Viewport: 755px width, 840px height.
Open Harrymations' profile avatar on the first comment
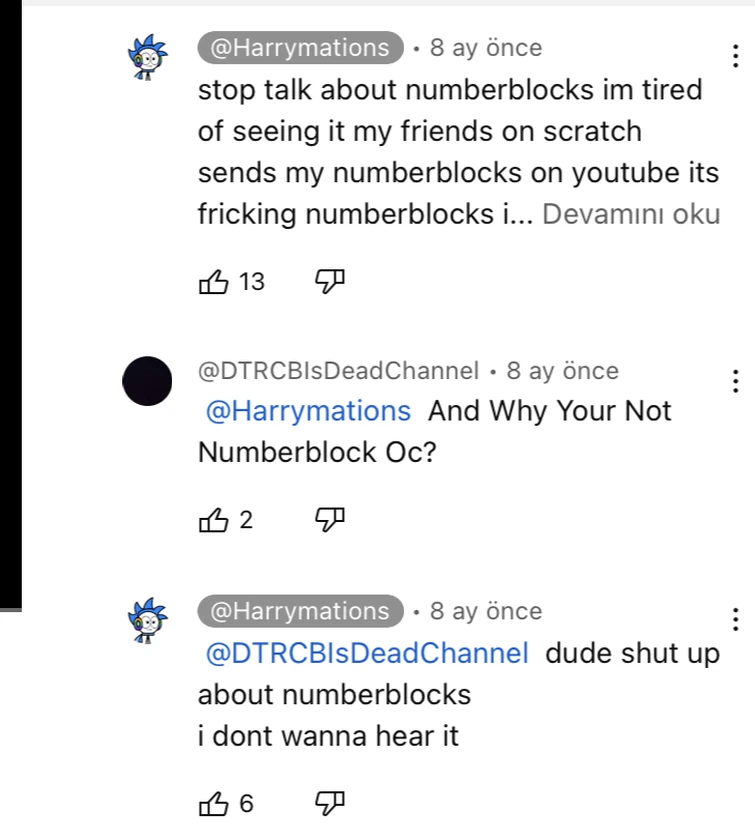(x=146, y=57)
